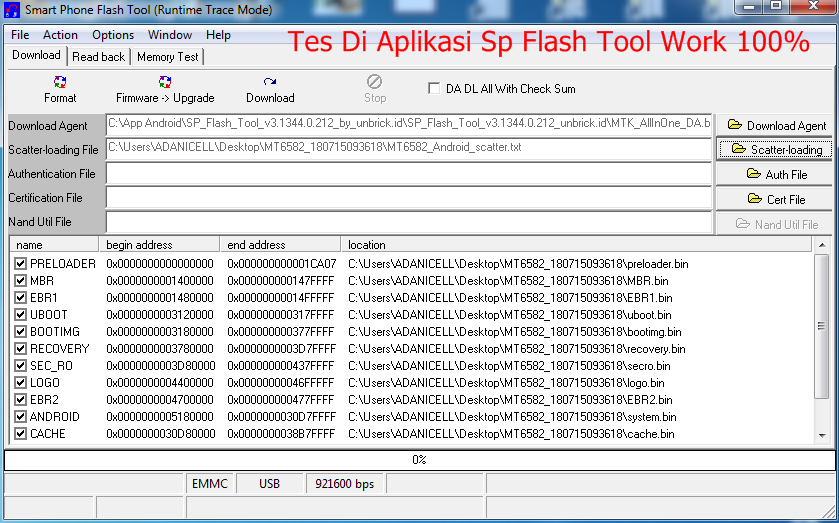Click the begin address column header
This screenshot has width=839, height=523.
[159, 245]
